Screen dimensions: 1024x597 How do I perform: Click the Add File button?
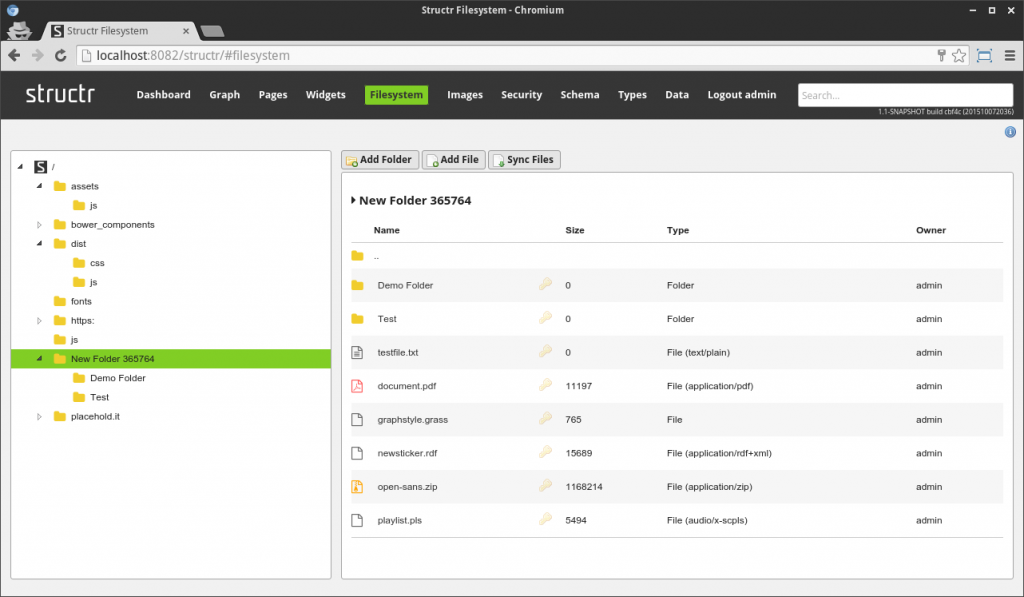click(x=452, y=159)
